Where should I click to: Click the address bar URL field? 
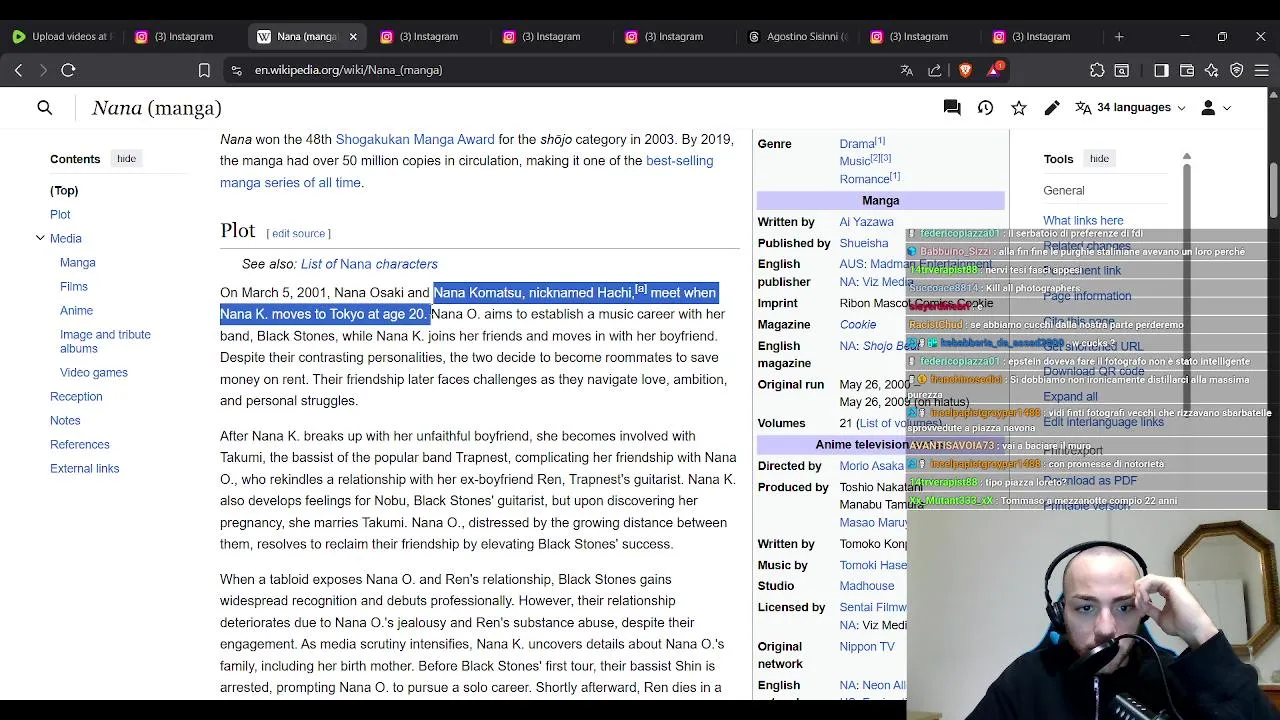560,70
